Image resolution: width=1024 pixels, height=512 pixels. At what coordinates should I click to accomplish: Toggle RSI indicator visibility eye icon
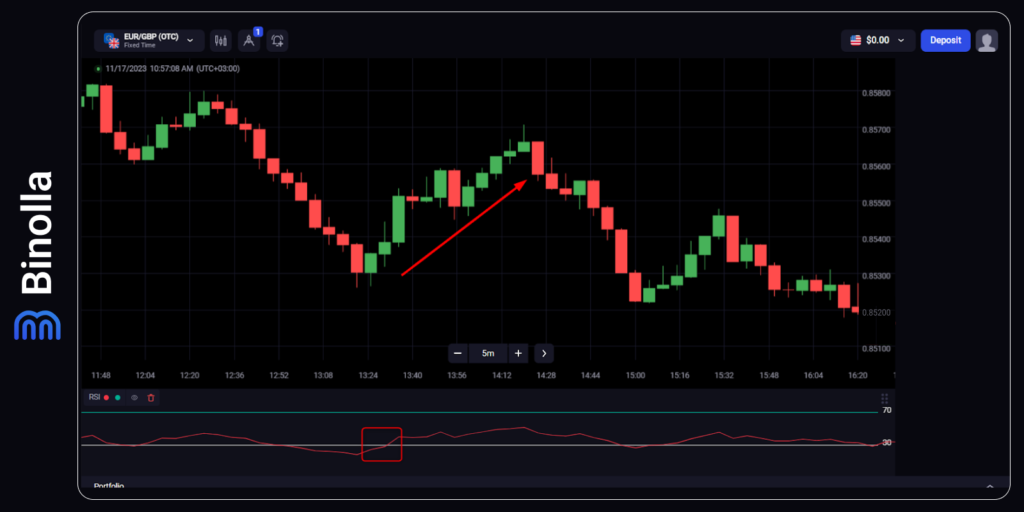tap(134, 397)
